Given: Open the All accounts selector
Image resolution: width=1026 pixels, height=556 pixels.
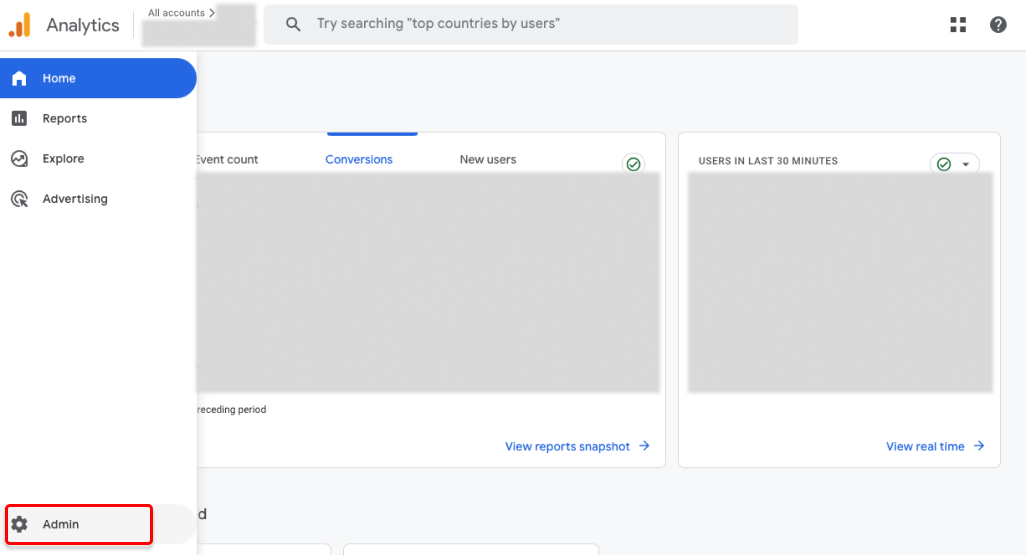Looking at the screenshot, I should [181, 13].
